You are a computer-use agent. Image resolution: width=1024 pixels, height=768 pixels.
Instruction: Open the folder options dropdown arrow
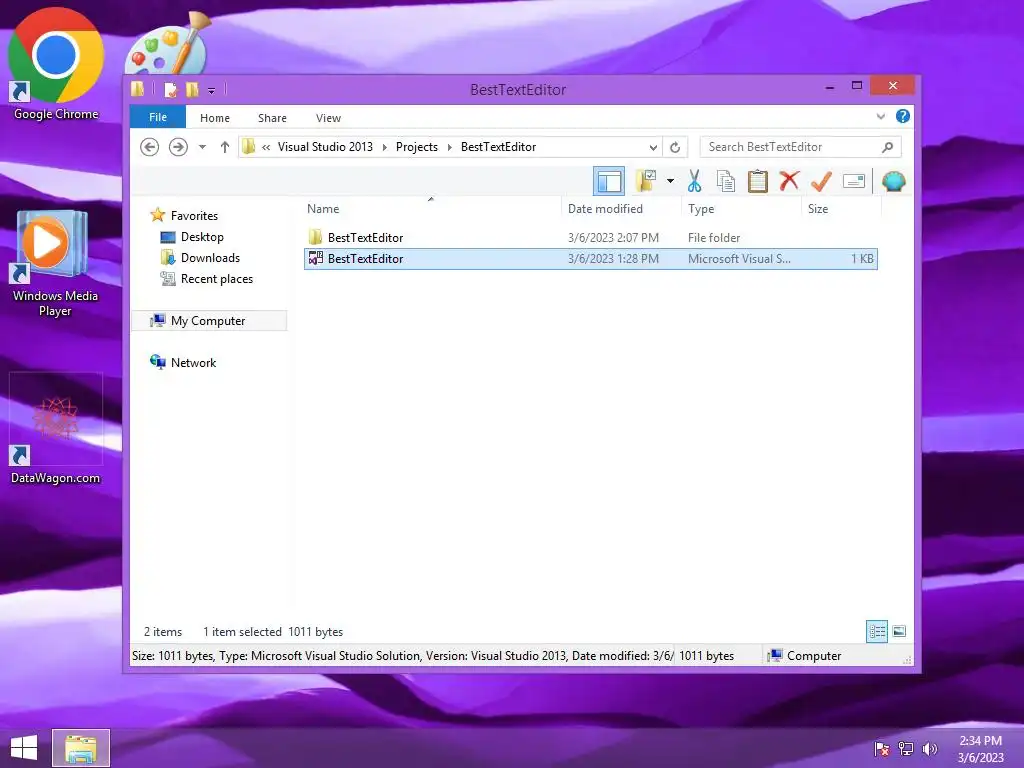point(670,181)
